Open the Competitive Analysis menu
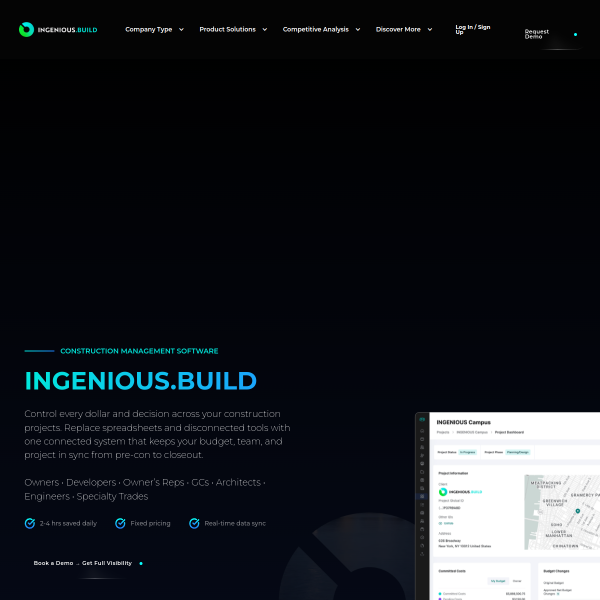Viewport: 600px width, 600px height. (x=316, y=29)
